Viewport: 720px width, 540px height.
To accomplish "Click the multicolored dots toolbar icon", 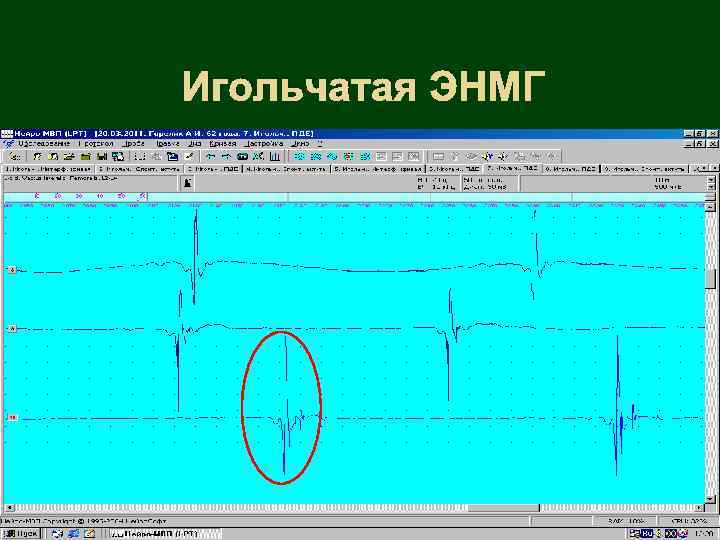I will [x=349, y=157].
